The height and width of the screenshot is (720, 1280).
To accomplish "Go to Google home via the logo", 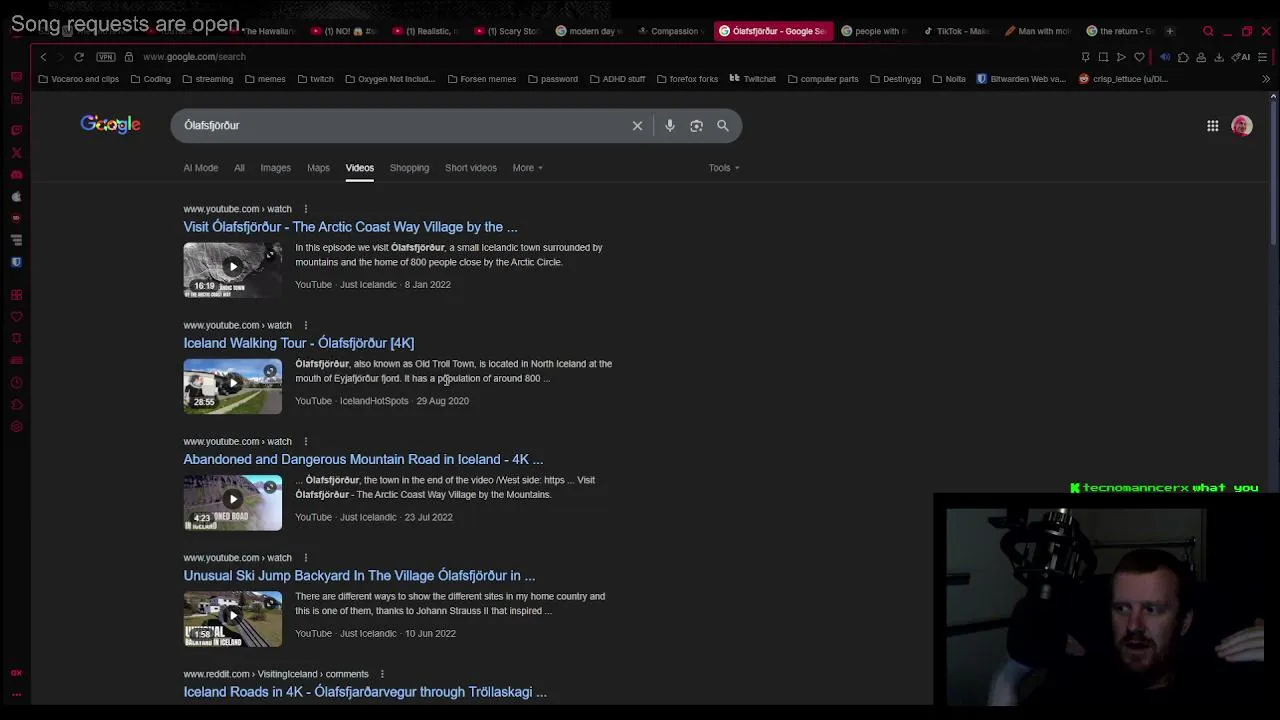I will coord(111,124).
